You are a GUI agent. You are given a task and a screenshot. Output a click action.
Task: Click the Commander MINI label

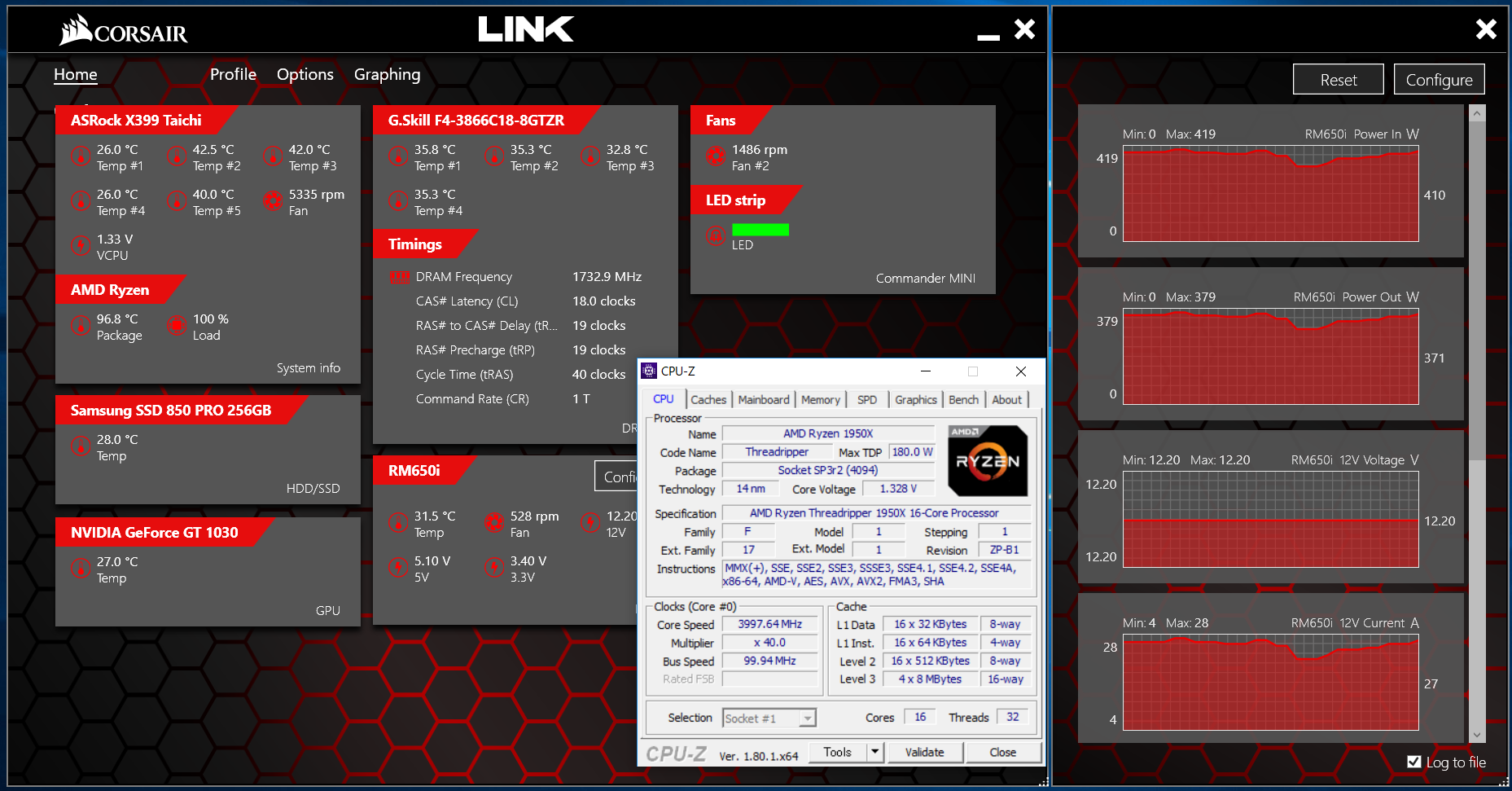point(926,278)
